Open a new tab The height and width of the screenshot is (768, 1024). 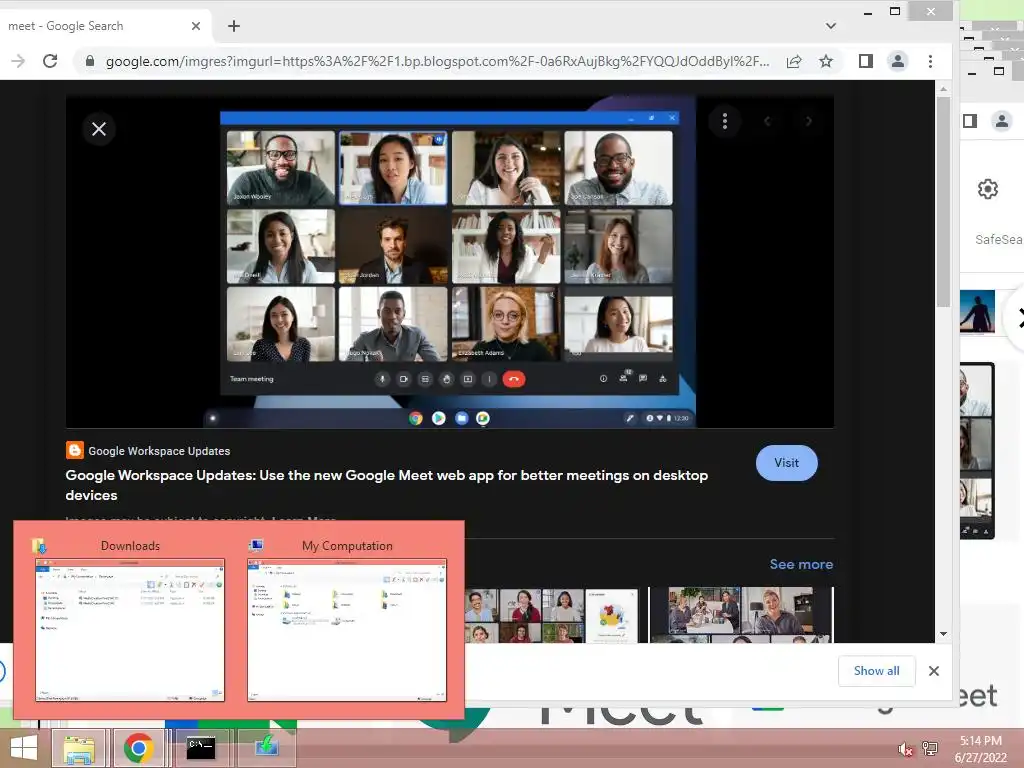coord(234,26)
